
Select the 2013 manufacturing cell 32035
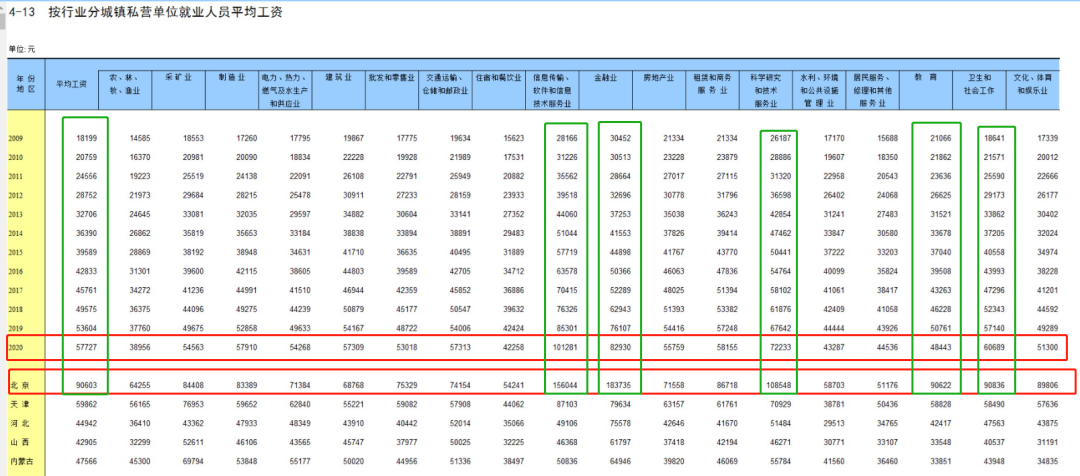pyautogui.click(x=247, y=216)
